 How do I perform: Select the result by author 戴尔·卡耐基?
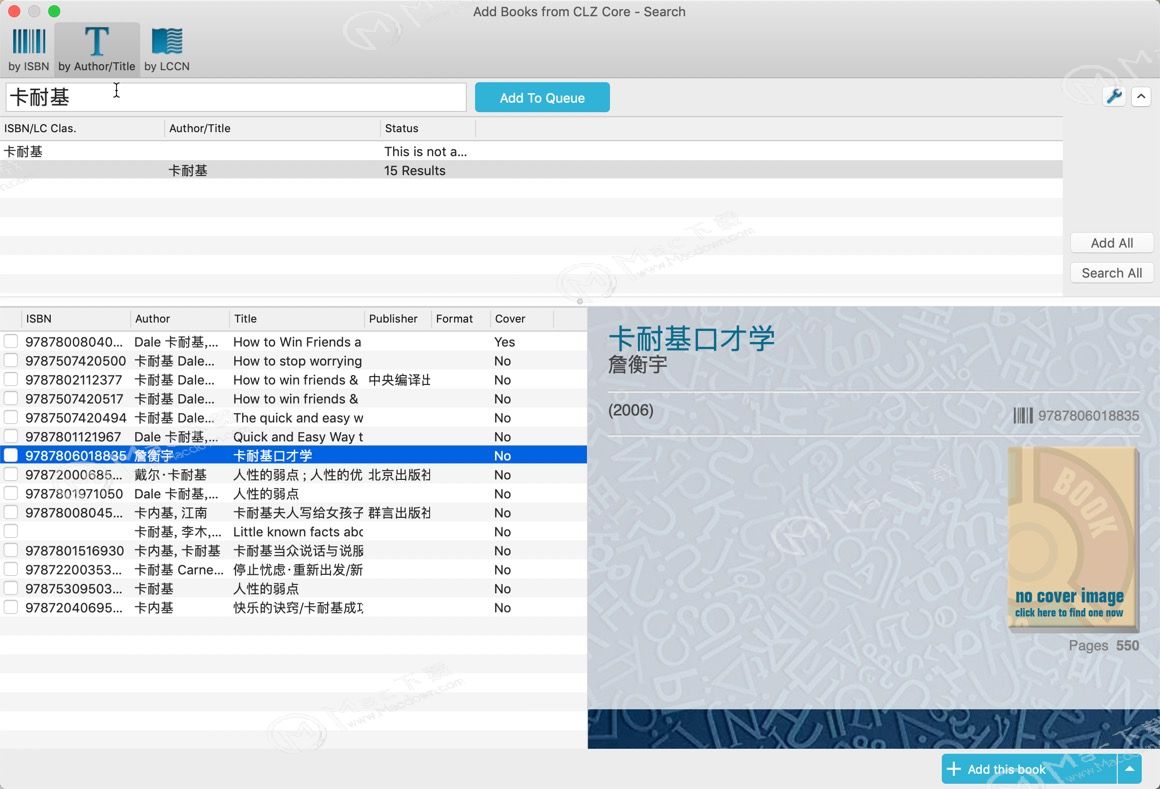pos(294,475)
